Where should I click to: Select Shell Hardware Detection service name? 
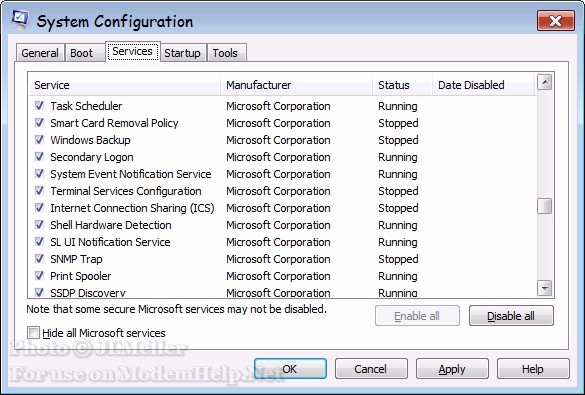(111, 225)
